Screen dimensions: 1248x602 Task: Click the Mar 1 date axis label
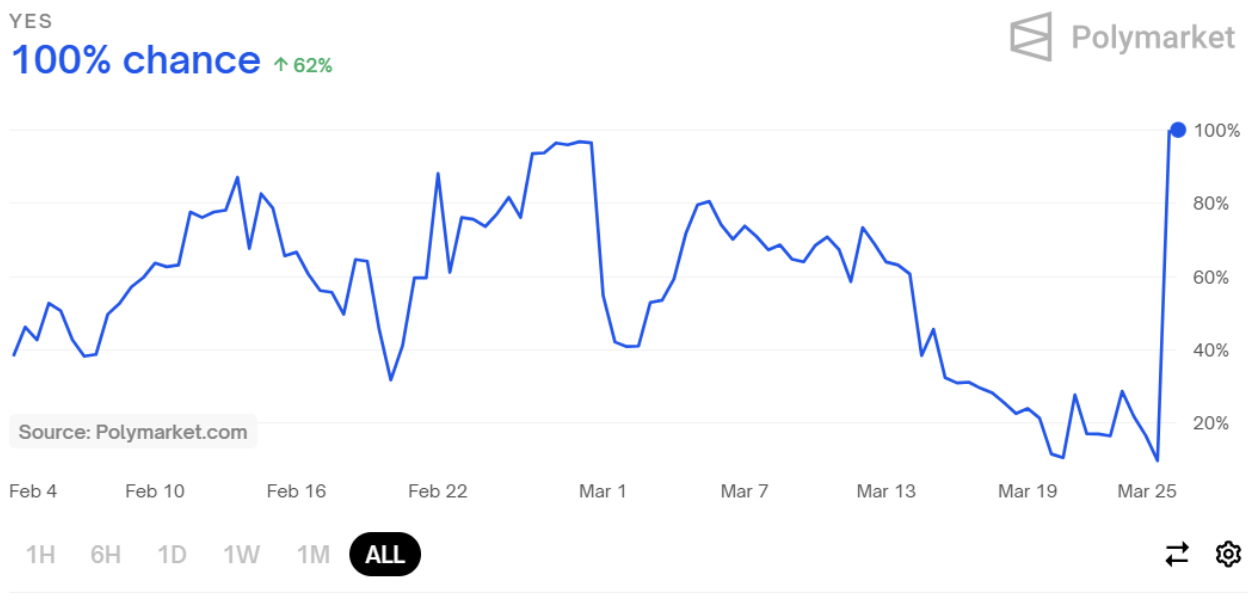(x=602, y=491)
